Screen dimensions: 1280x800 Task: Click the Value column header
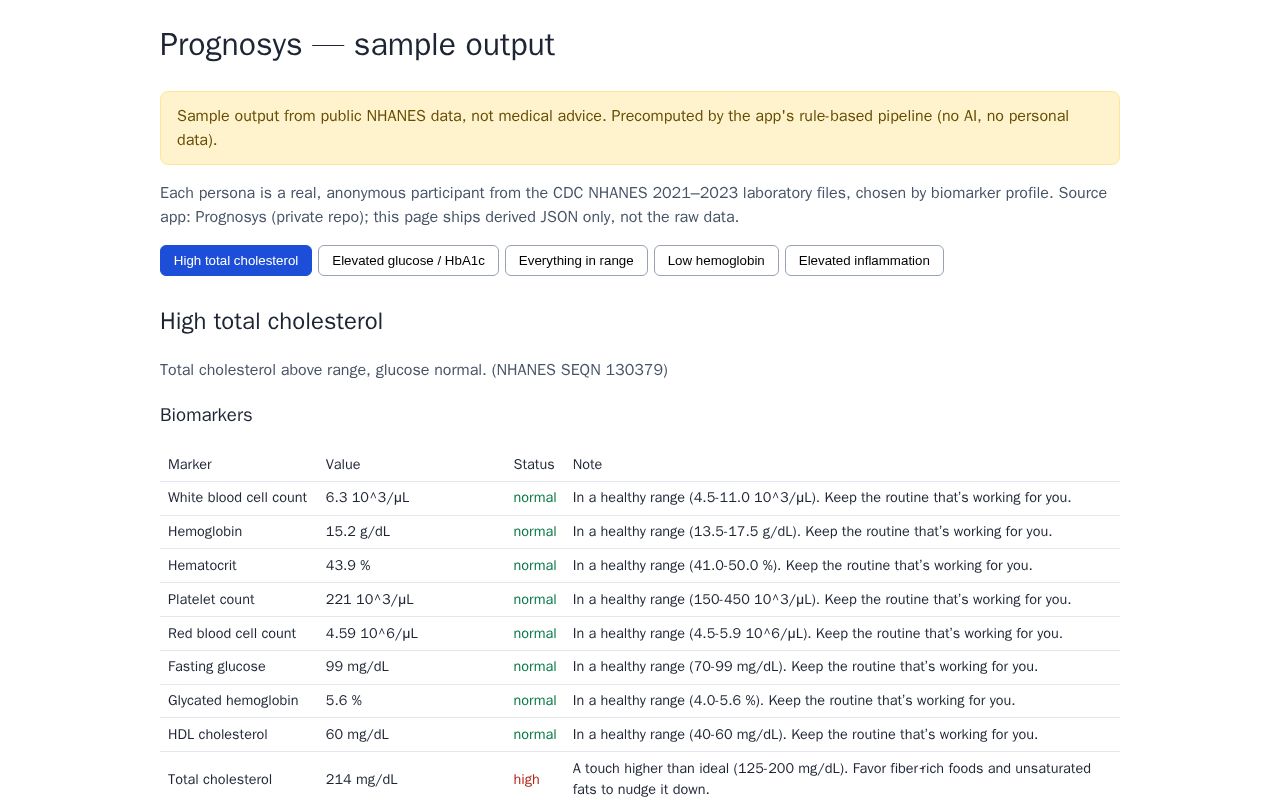[x=343, y=464]
